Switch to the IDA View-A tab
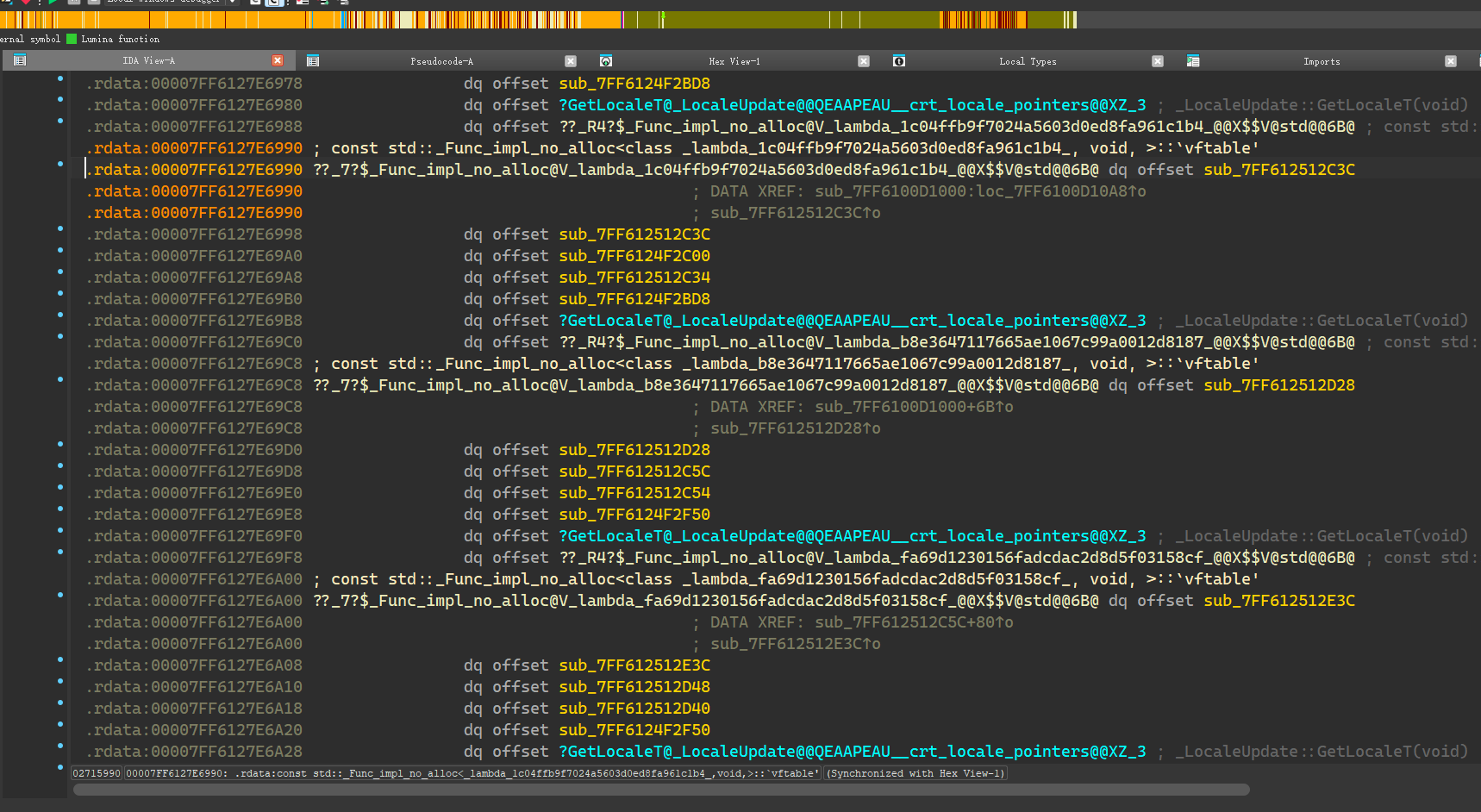1481x812 pixels. tap(148, 60)
